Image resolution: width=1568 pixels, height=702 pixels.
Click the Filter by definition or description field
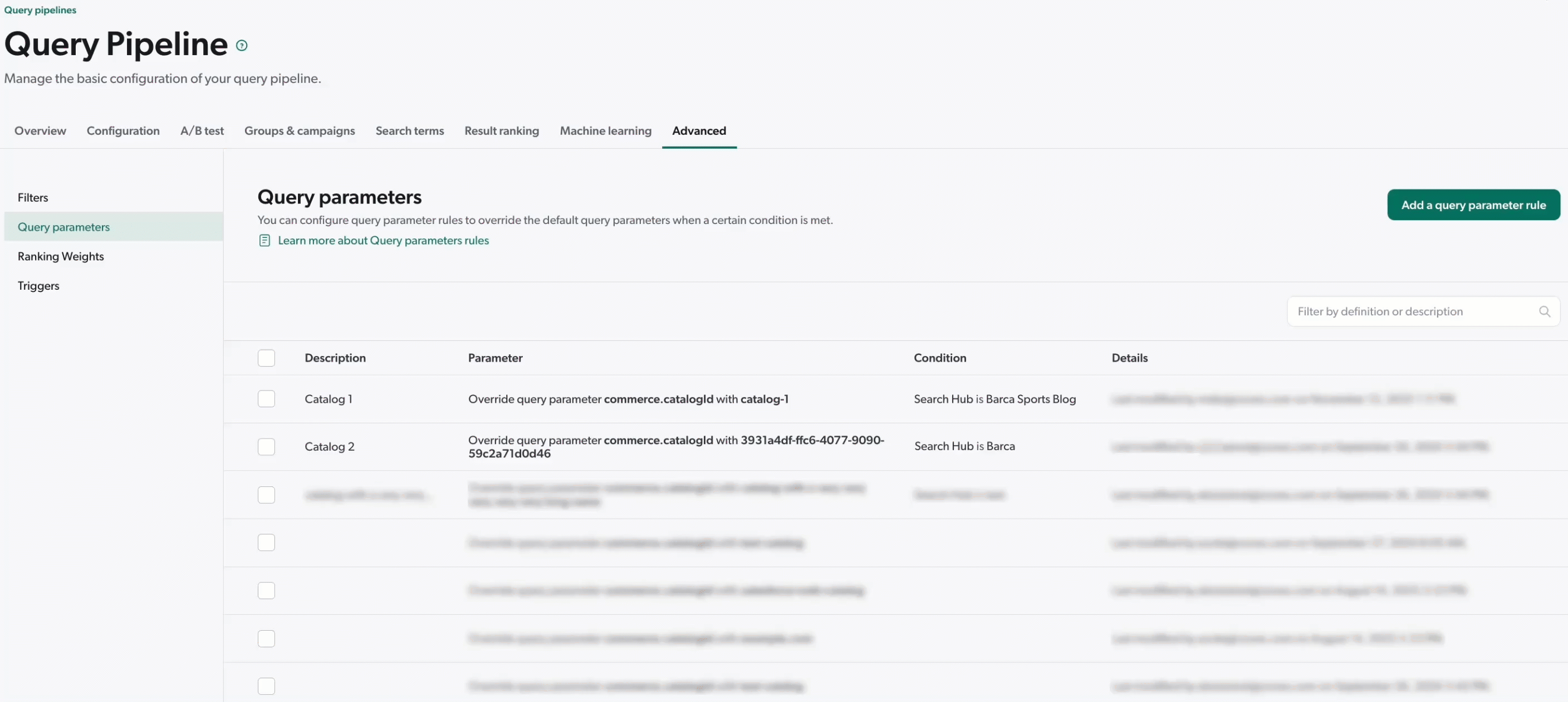coord(1381,311)
